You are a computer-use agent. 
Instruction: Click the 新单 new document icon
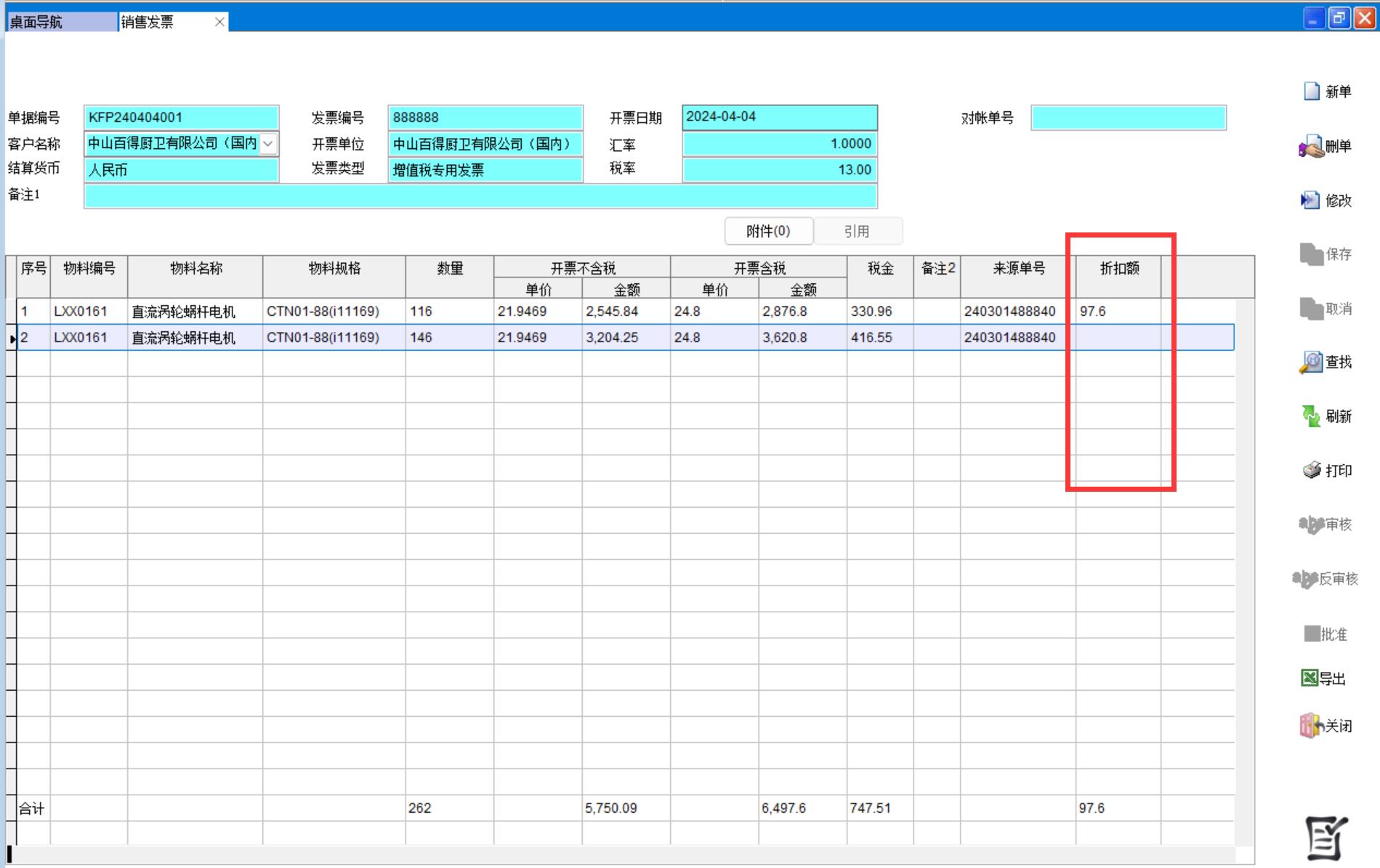coord(1312,92)
